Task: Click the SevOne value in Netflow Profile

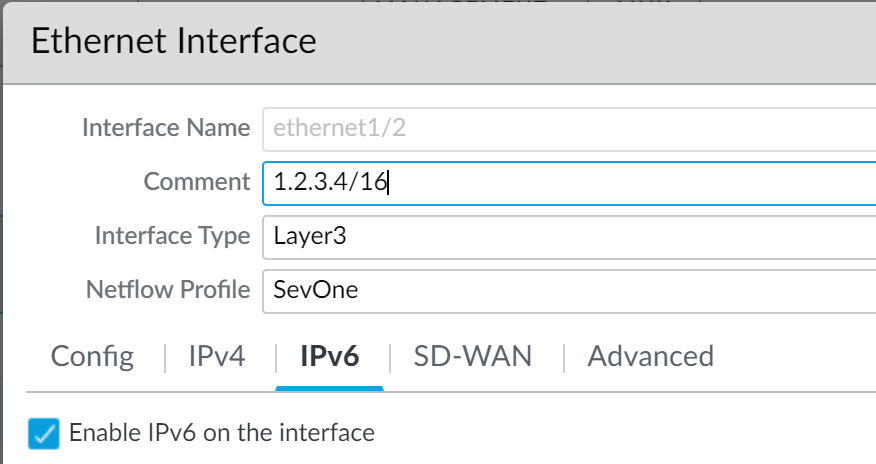Action: tap(316, 290)
